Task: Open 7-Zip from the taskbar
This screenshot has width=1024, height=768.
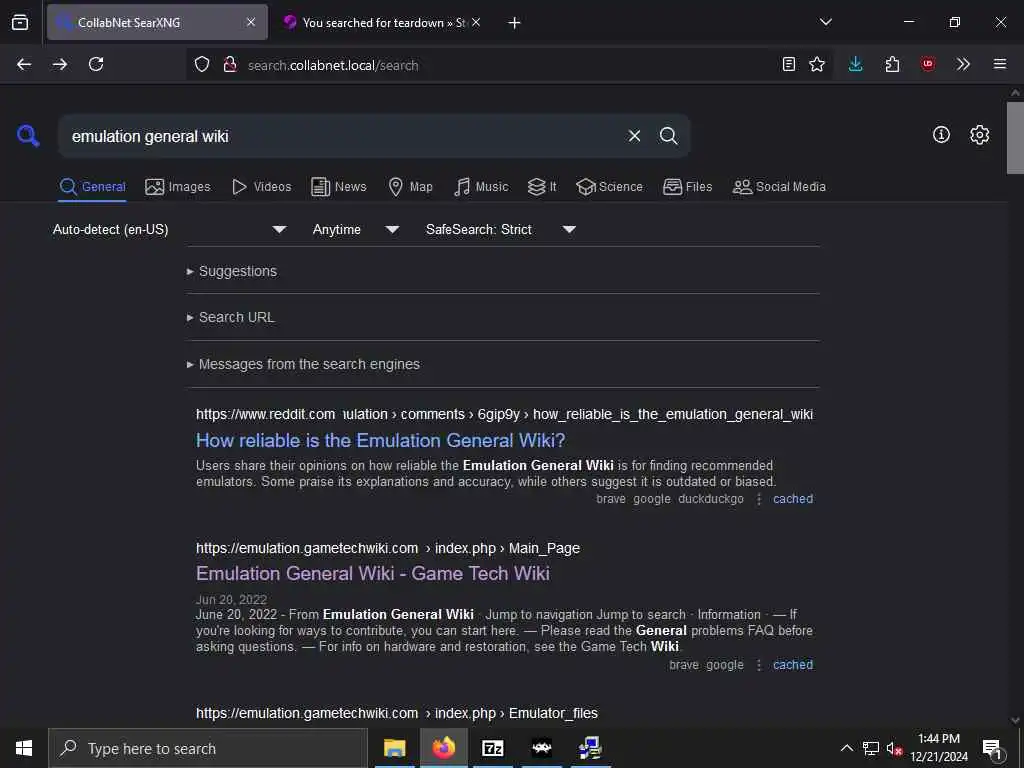Action: 492,748
